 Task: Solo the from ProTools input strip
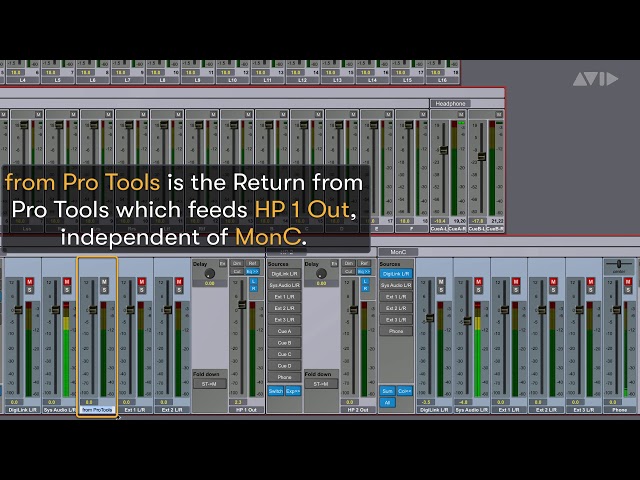(104, 290)
